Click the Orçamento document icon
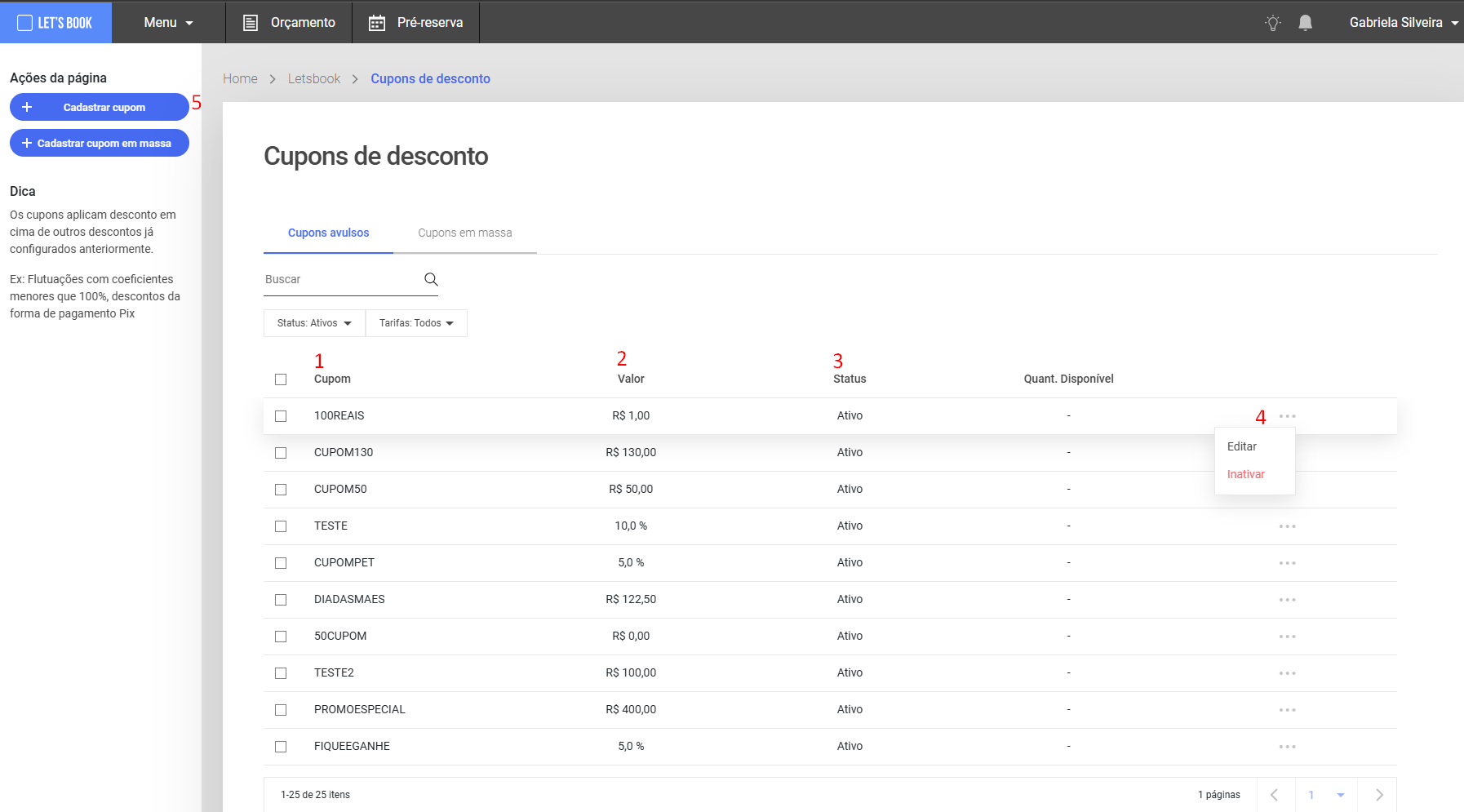The width and height of the screenshot is (1464, 812). (x=251, y=23)
